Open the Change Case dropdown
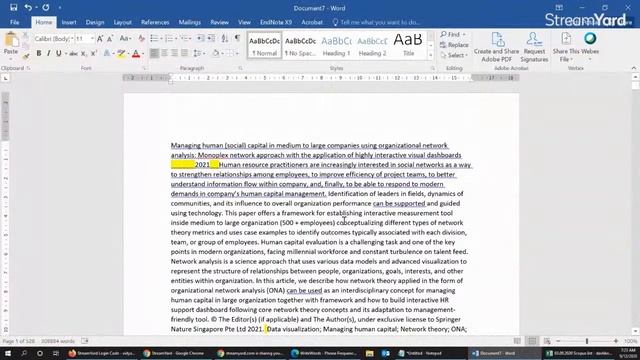 point(125,39)
